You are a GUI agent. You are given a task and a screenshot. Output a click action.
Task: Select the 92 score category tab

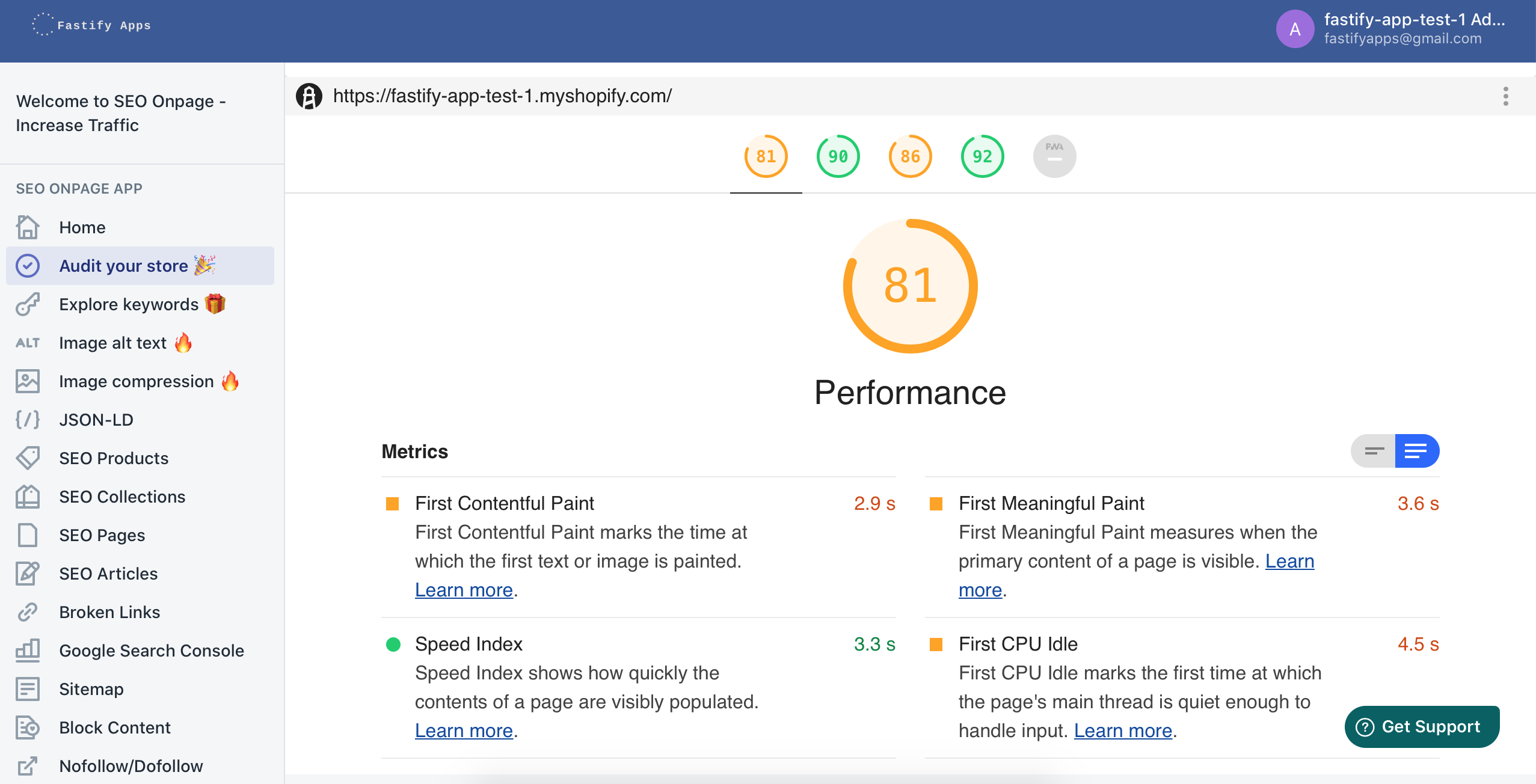[x=982, y=156]
